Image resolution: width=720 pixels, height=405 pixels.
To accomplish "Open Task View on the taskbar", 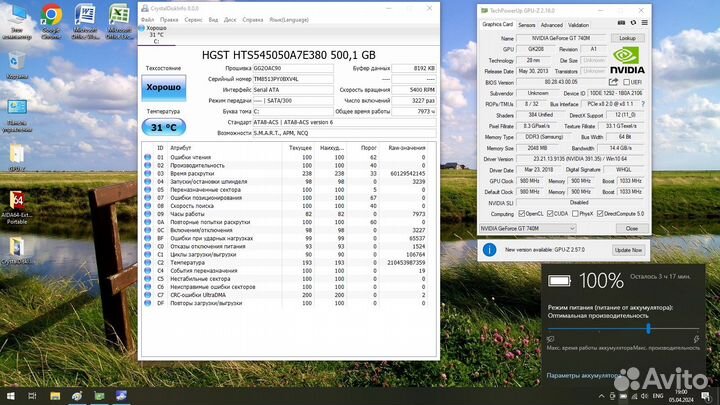I will [32, 396].
